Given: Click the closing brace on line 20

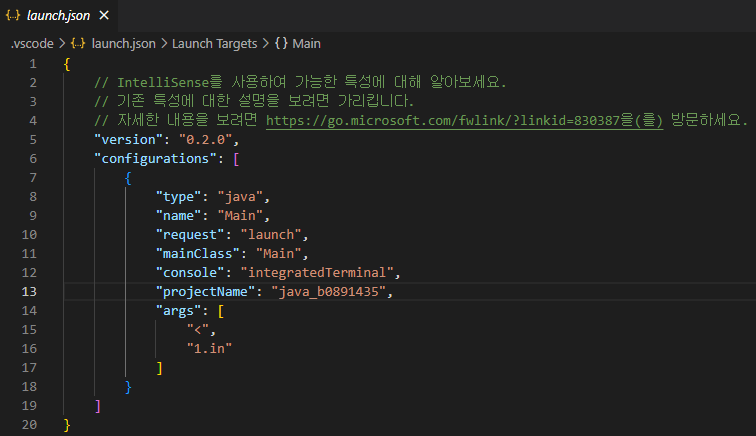Looking at the screenshot, I should pos(67,424).
